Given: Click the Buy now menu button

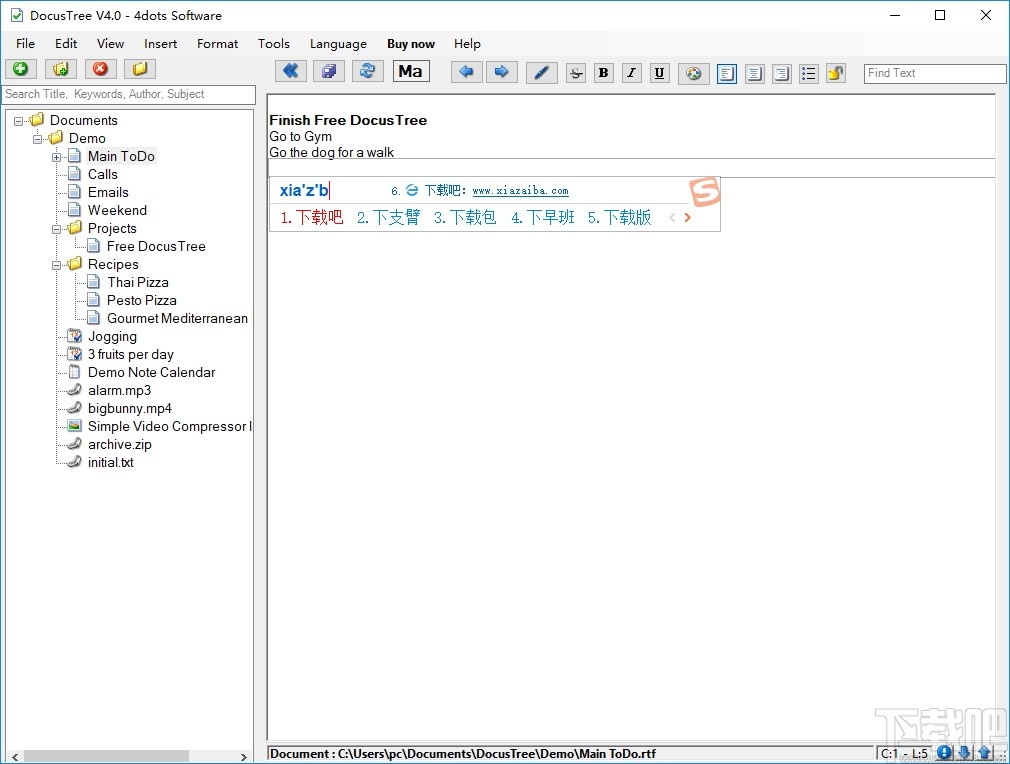Looking at the screenshot, I should click(x=410, y=44).
